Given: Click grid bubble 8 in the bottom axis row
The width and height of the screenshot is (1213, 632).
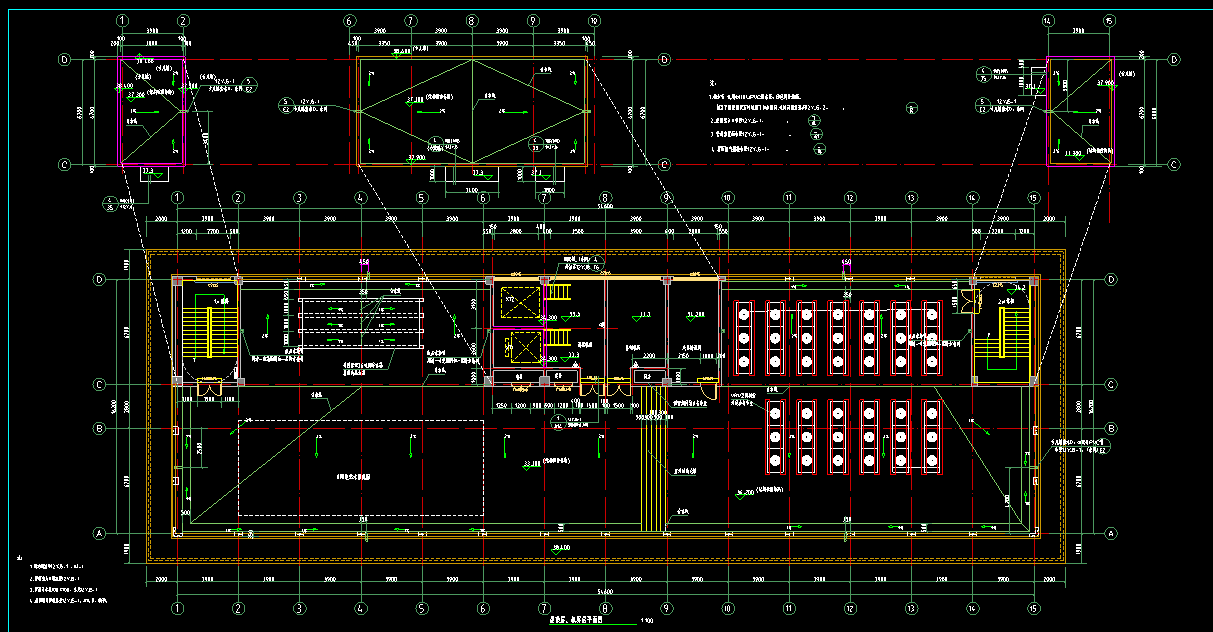Looking at the screenshot, I should click(x=606, y=607).
